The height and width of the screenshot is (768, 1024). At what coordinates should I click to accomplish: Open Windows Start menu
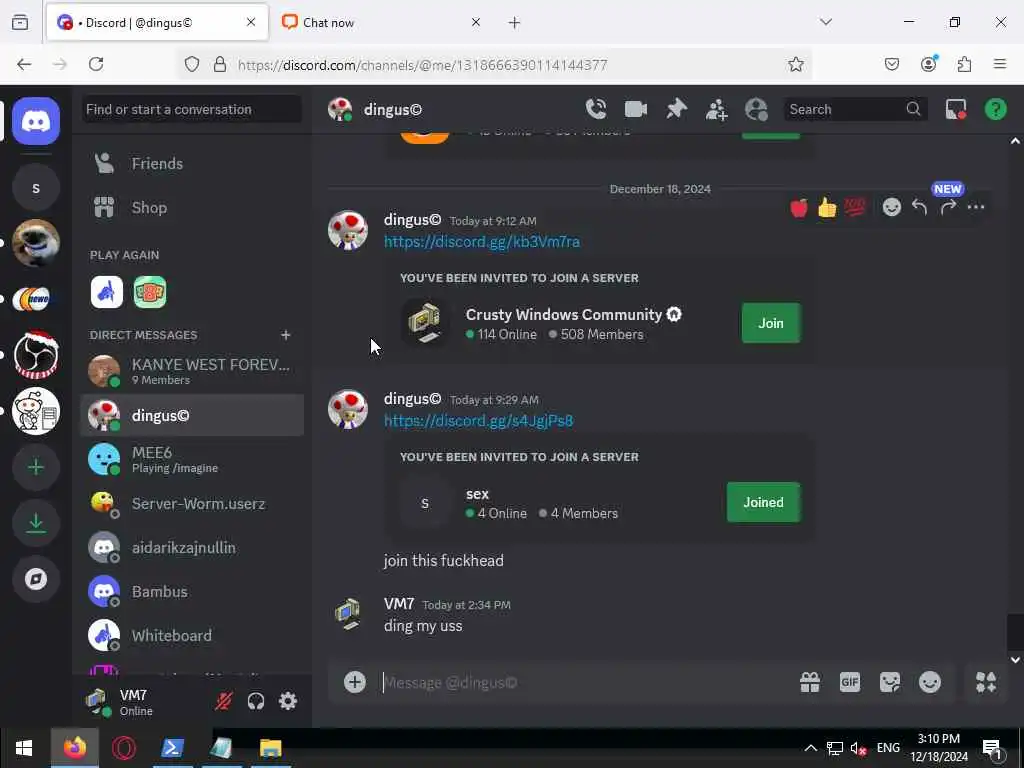(x=24, y=748)
